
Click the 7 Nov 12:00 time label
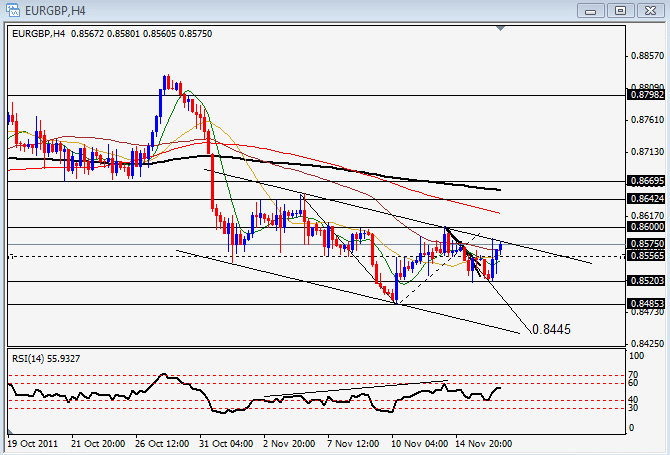353,444
